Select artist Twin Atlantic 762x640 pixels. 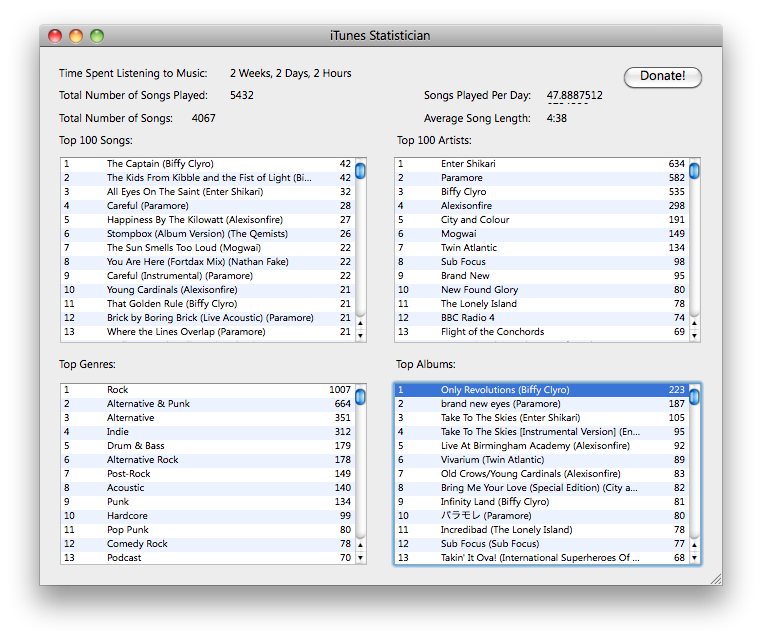(x=542, y=248)
